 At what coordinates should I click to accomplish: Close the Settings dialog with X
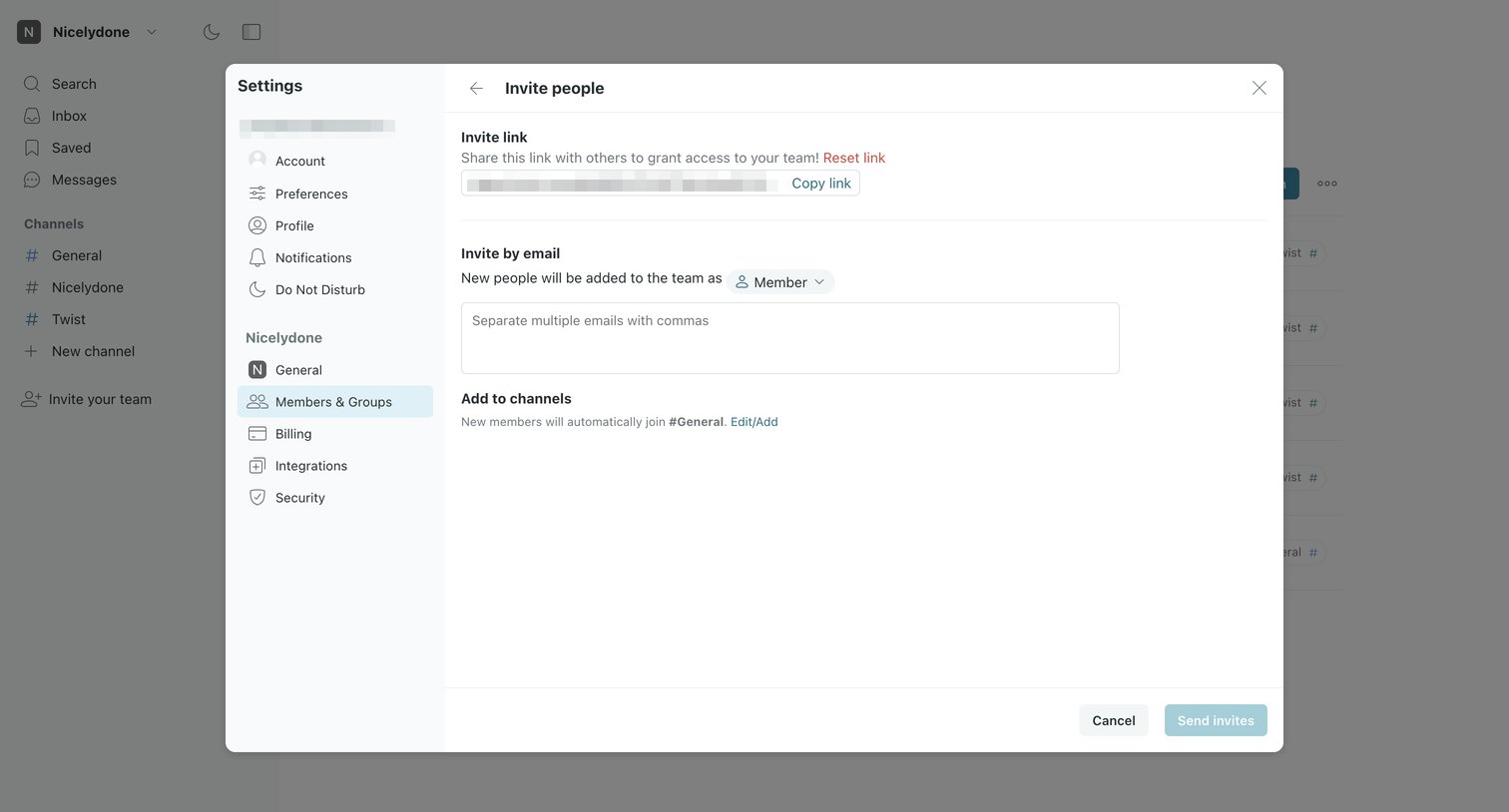[x=1259, y=88]
